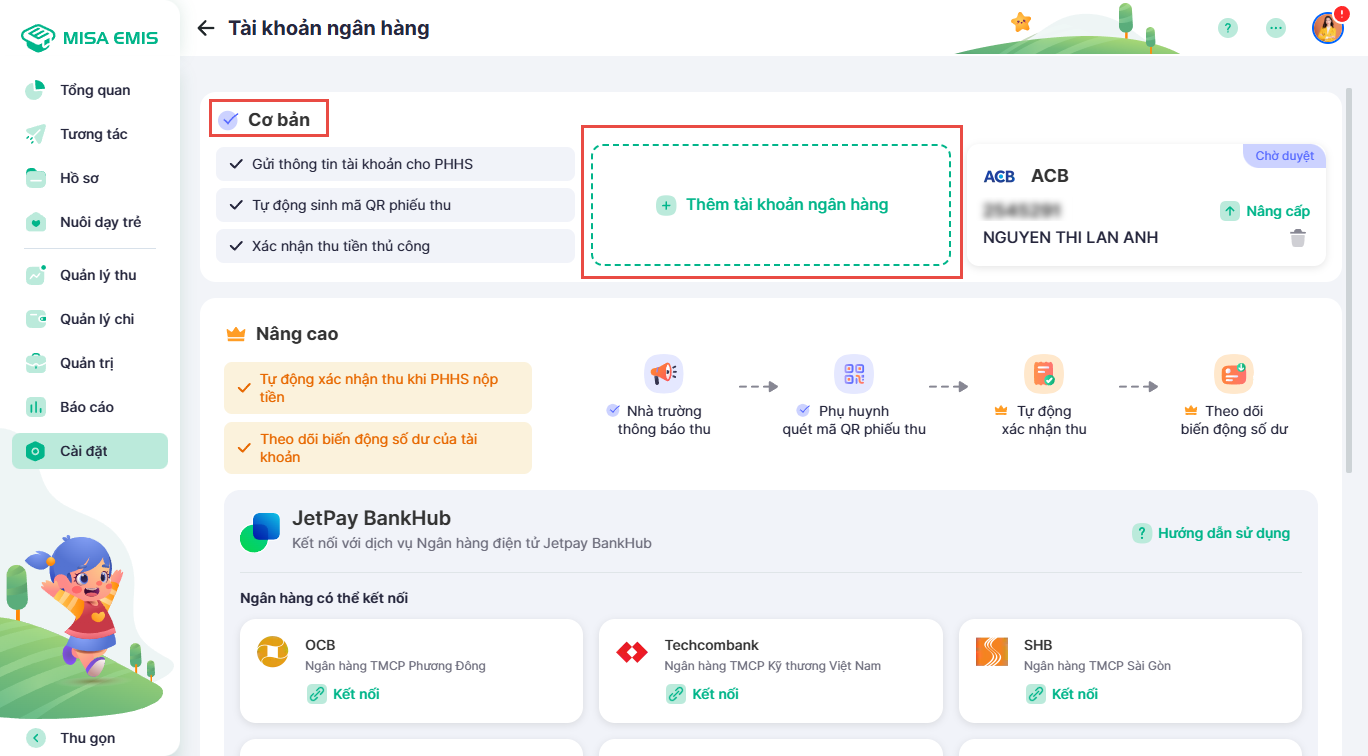Click Kết nối under Techcombank
Viewport: 1368px width, 756px height.
pyautogui.click(x=703, y=694)
